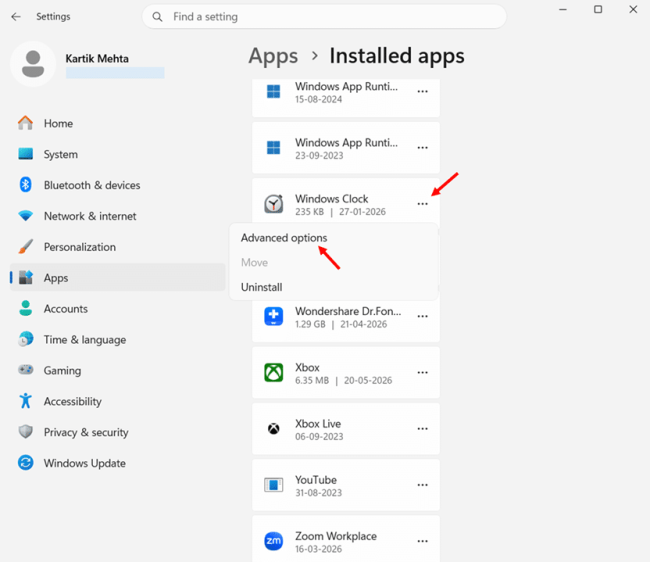
Task: Click the Home house icon
Action: 25,123
